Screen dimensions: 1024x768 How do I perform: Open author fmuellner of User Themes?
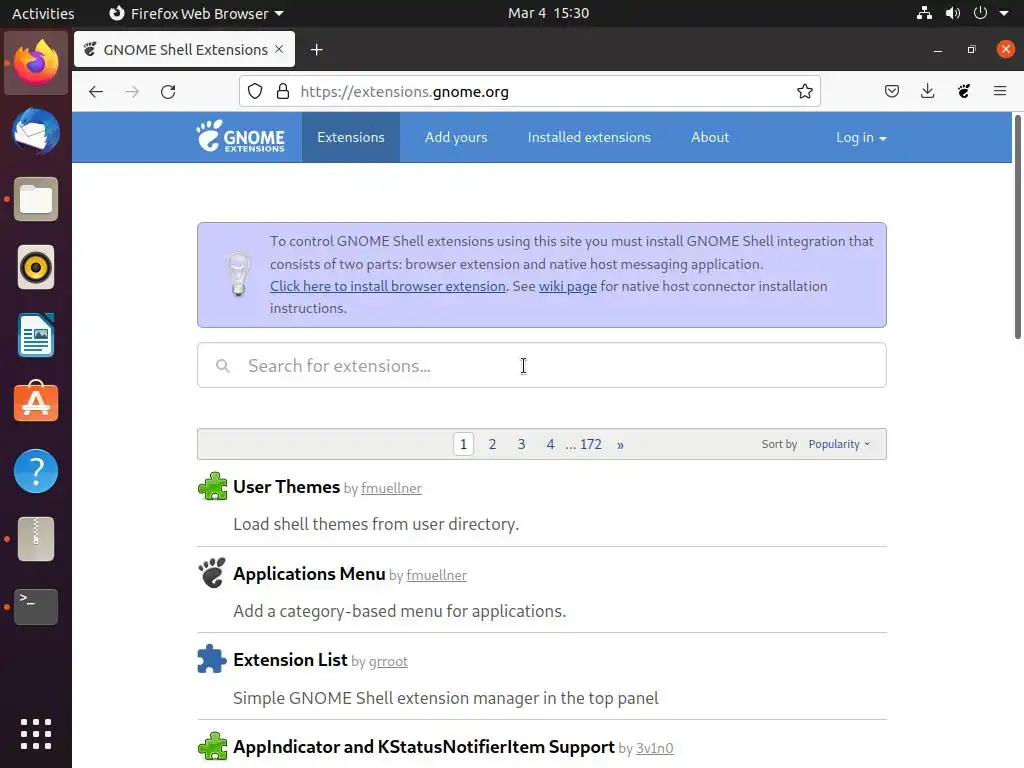[391, 488]
